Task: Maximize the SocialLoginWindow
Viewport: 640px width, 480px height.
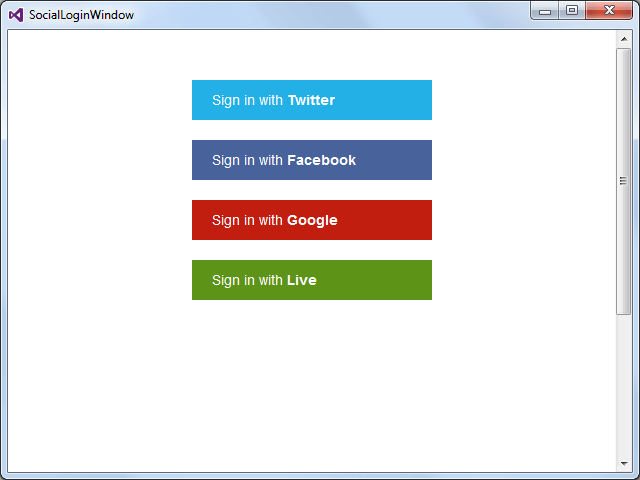Action: pos(572,11)
